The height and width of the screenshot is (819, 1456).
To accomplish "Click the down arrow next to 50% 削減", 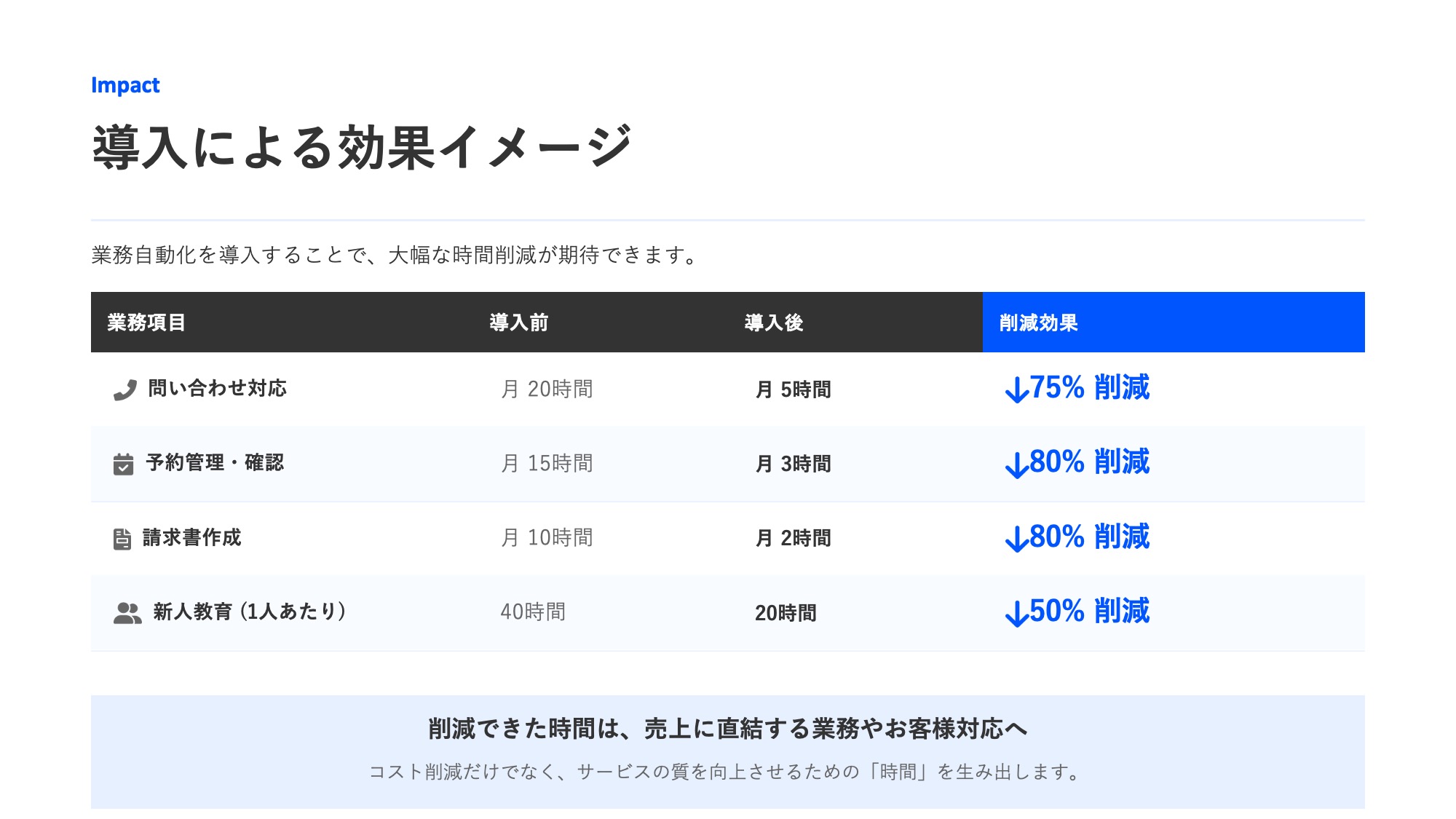I will 1016,613.
